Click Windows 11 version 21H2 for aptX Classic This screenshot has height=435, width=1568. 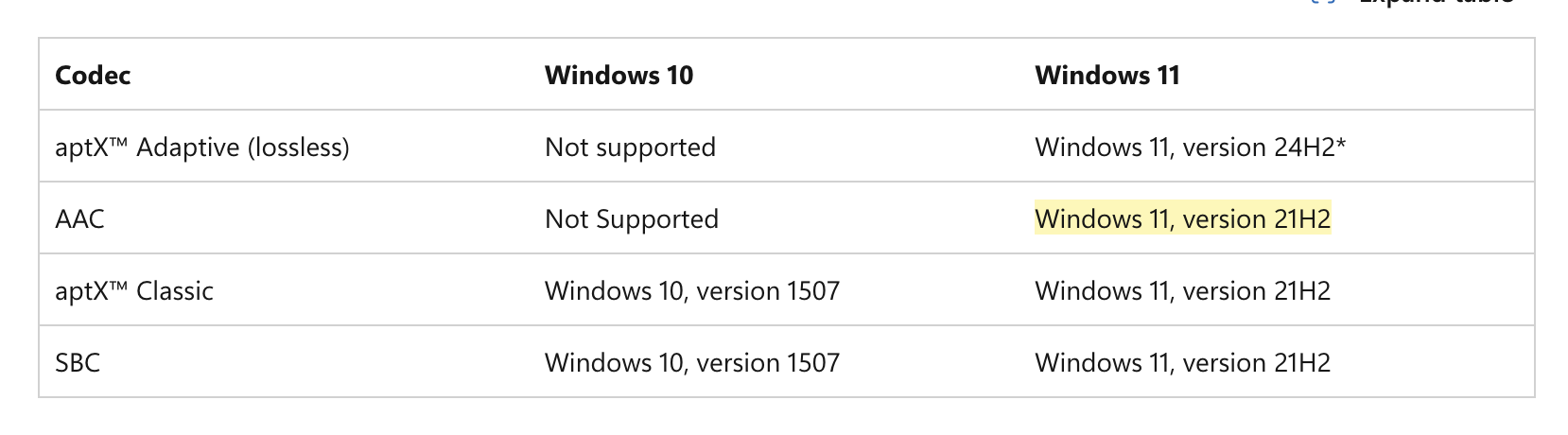pos(1182,291)
